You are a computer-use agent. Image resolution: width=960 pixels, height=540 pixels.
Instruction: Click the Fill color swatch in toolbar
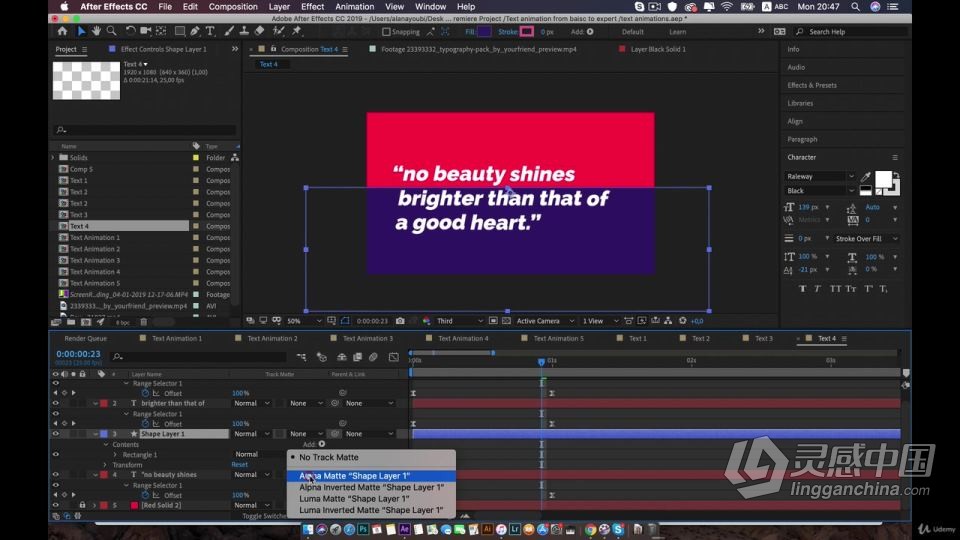click(484, 32)
